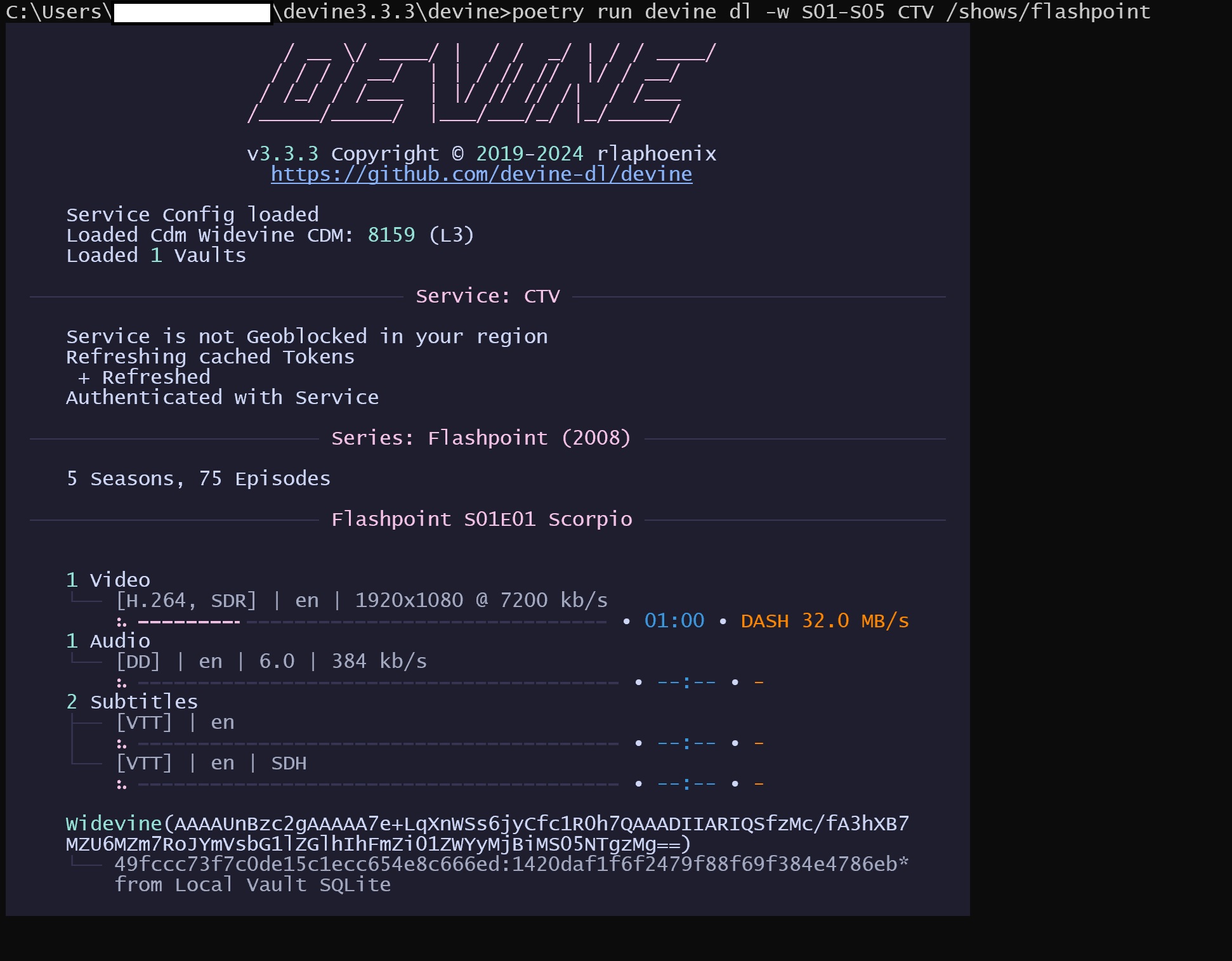Click the SDH subtitle progress bar
This screenshot has width=1232, height=961.
(378, 784)
